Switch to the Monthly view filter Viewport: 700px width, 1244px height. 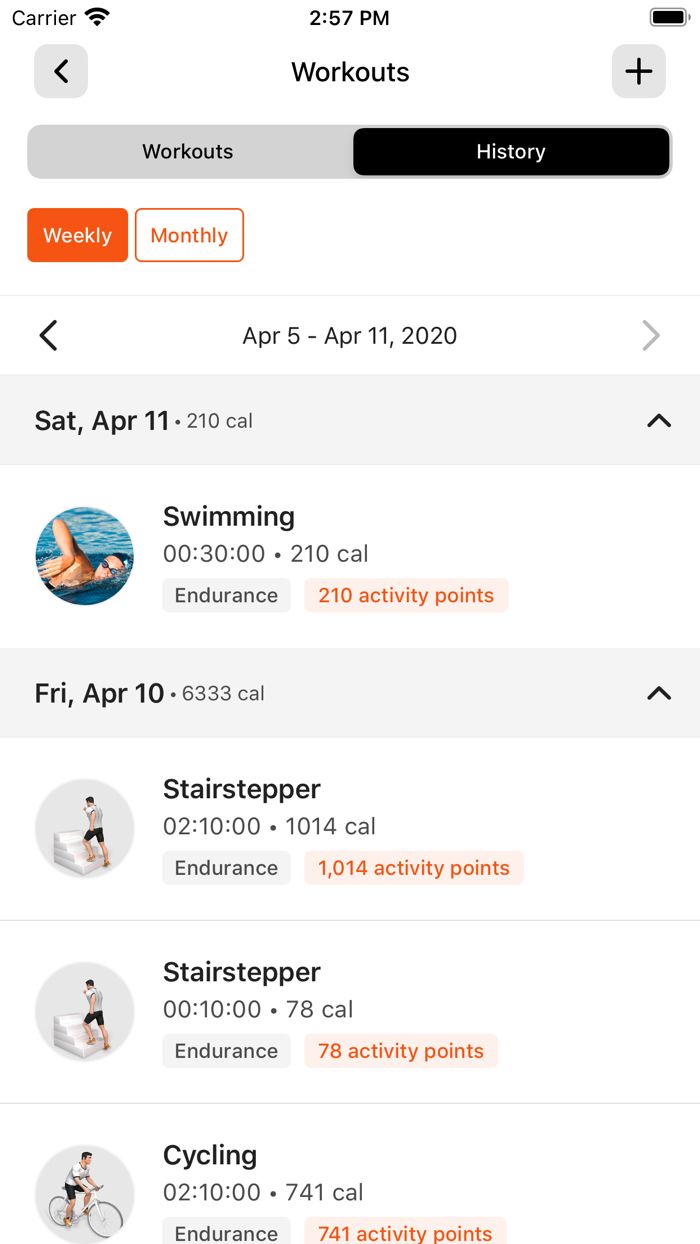pos(189,235)
